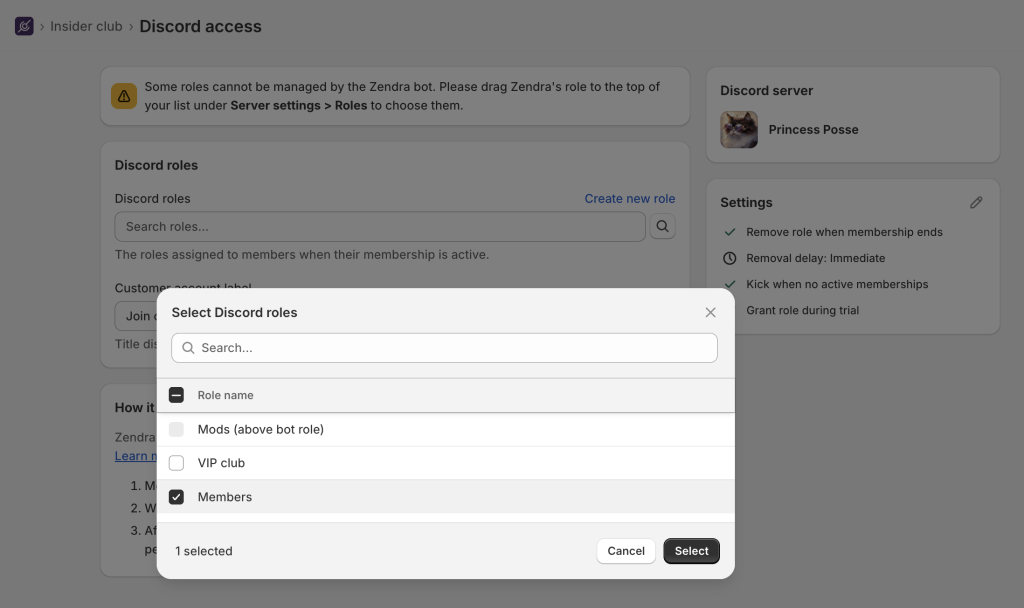The height and width of the screenshot is (608, 1024).
Task: Focus the dialog Search field
Action: 444,348
